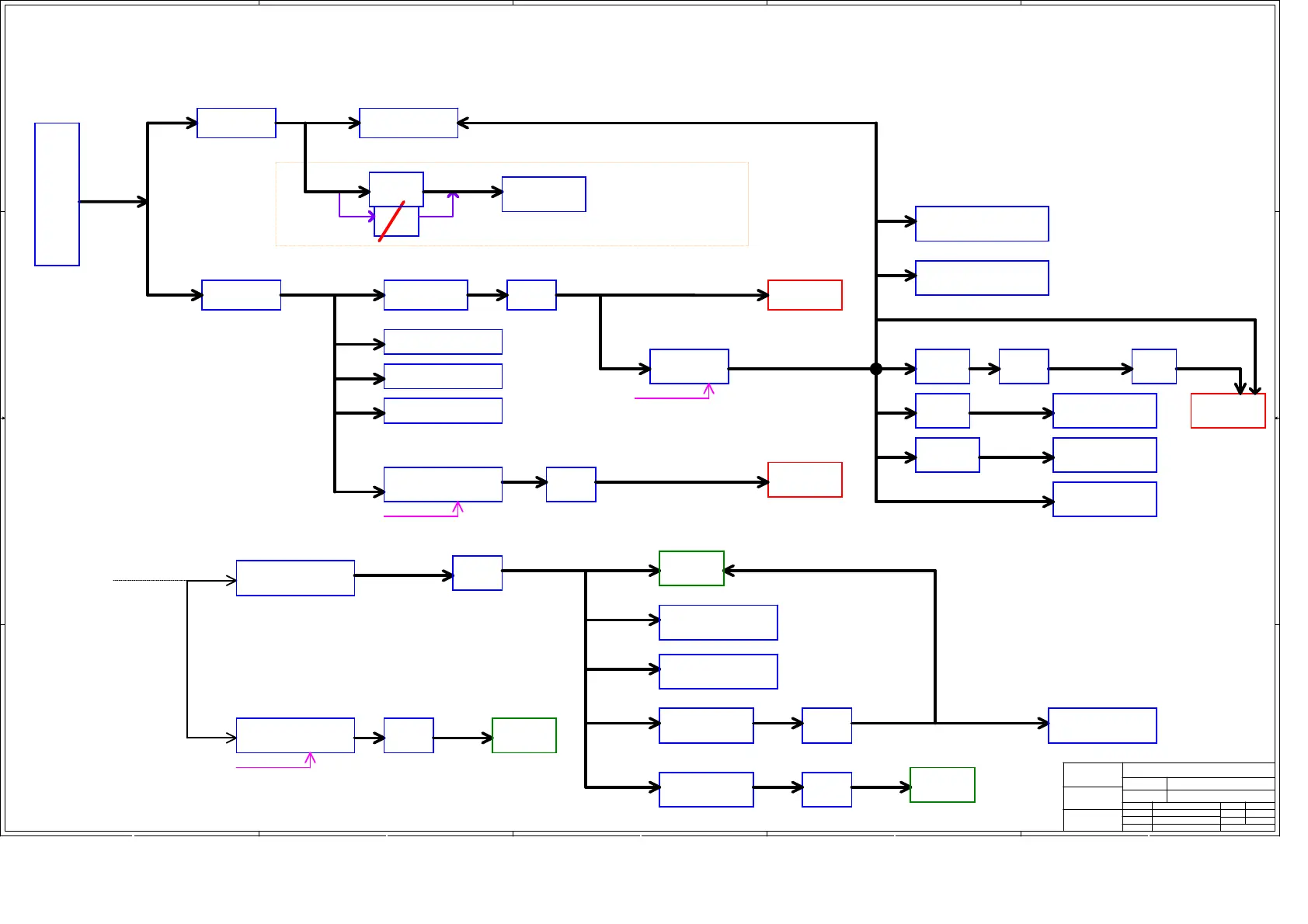Screen dimensions: 1308x924
Task: Select the magenta arrow under bottom-left blue box
Action: (x=274, y=761)
